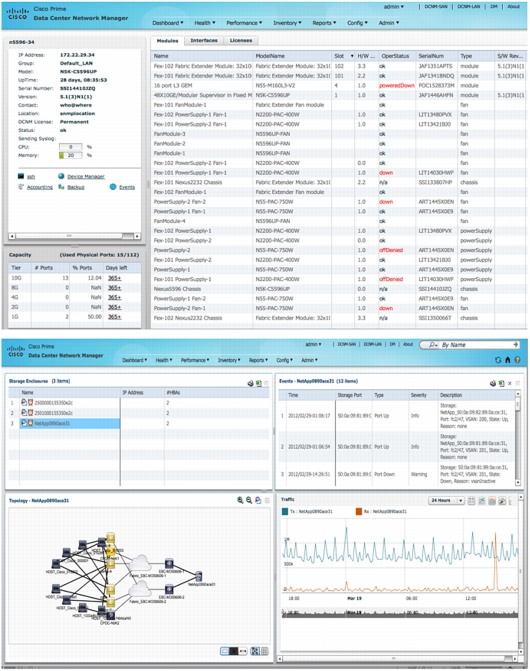Toggle the grid display button under topology
The width and height of the screenshot is (530, 671).
click(264, 651)
